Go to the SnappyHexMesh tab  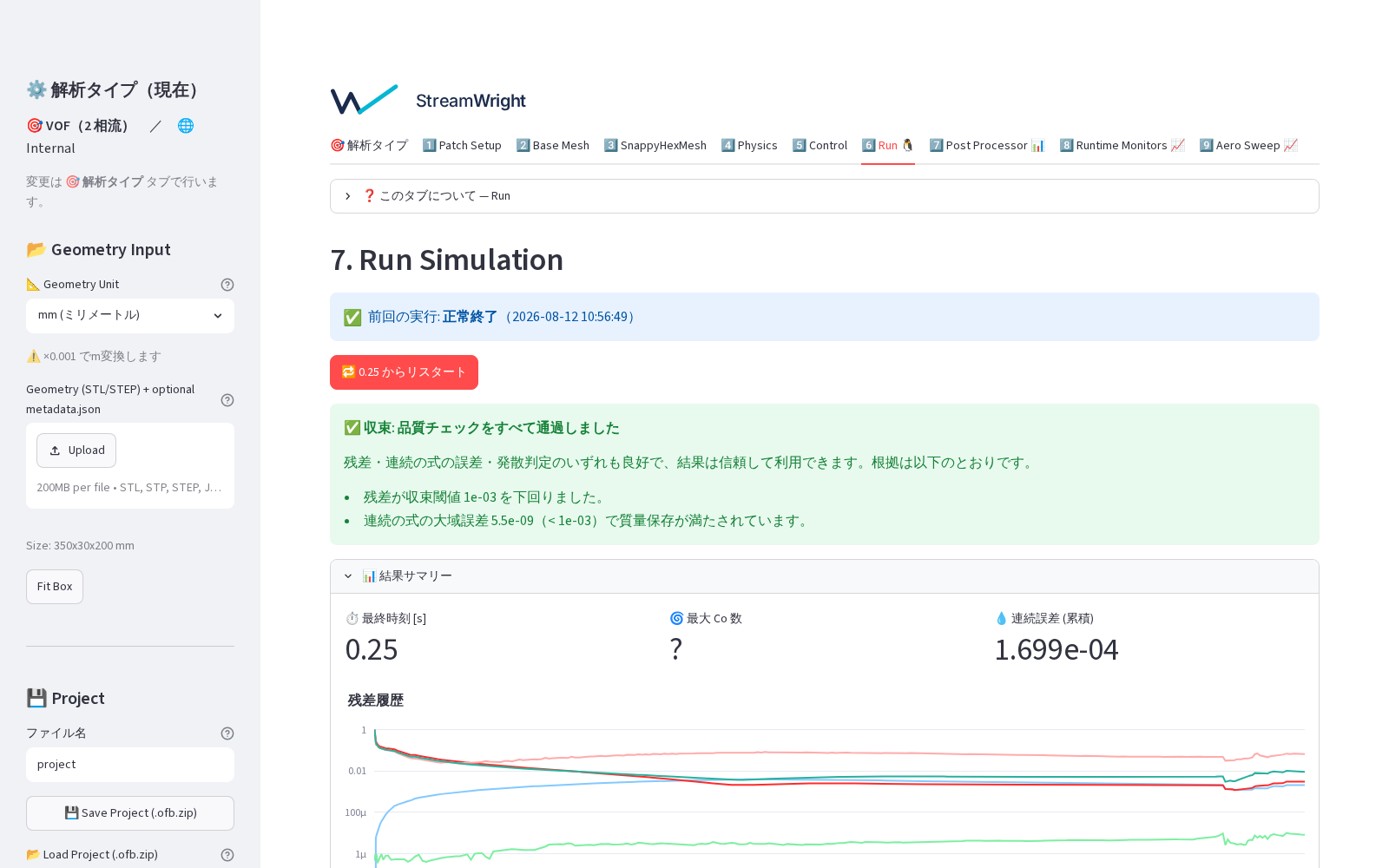point(655,146)
